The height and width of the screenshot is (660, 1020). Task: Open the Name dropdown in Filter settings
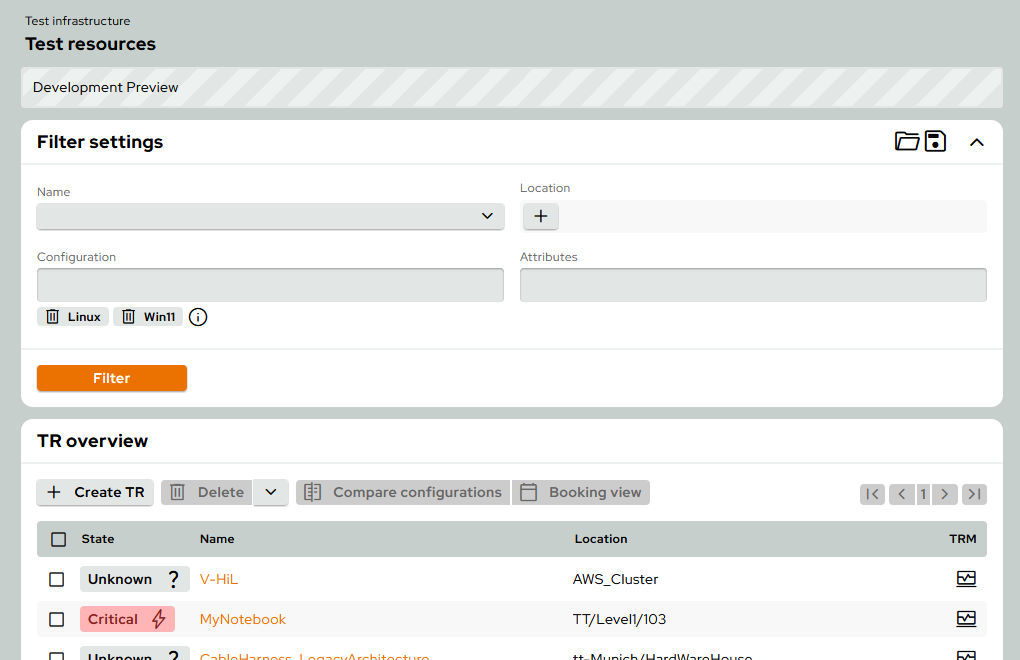point(487,216)
